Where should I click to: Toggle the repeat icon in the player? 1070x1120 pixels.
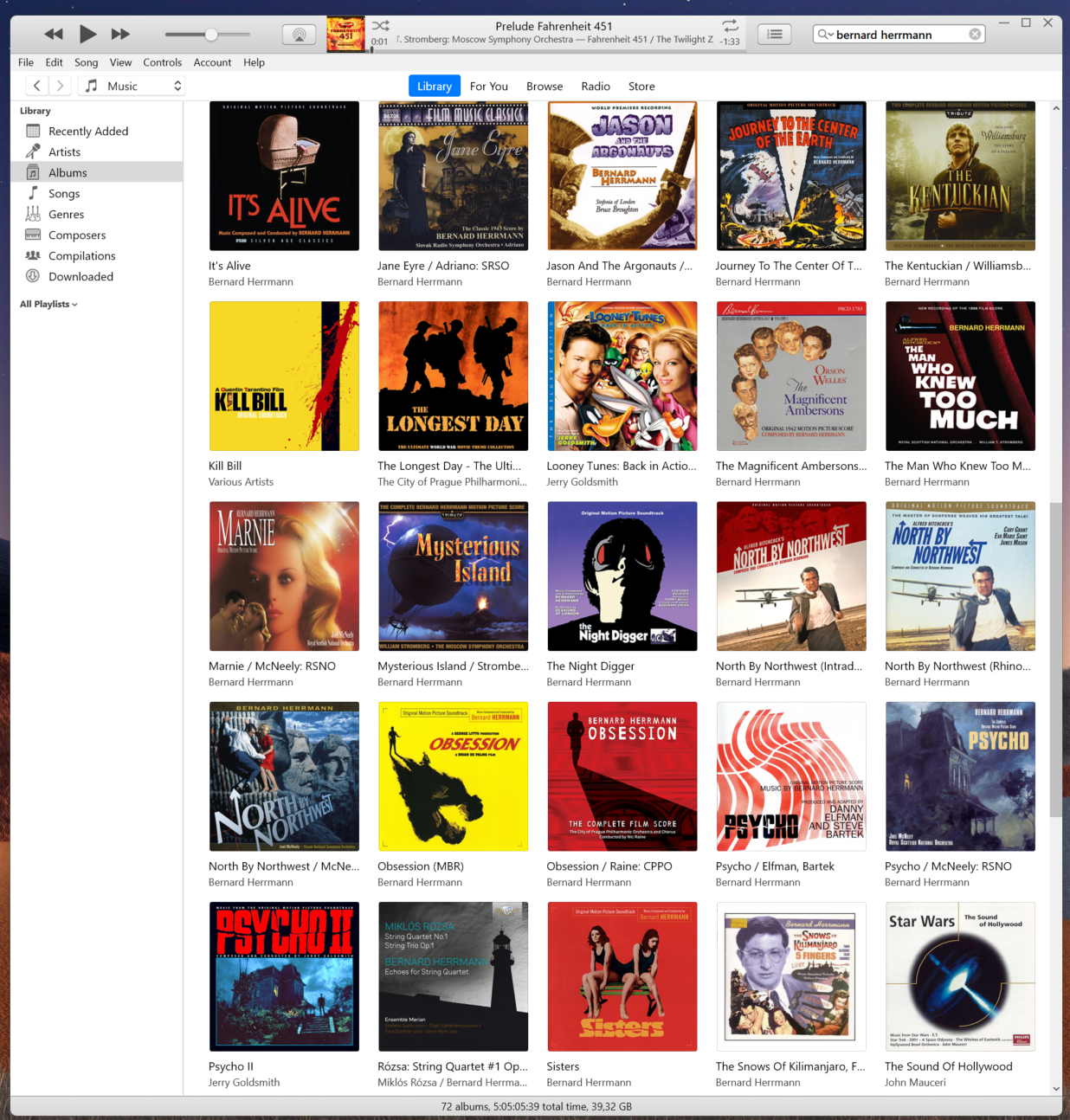coord(730,25)
